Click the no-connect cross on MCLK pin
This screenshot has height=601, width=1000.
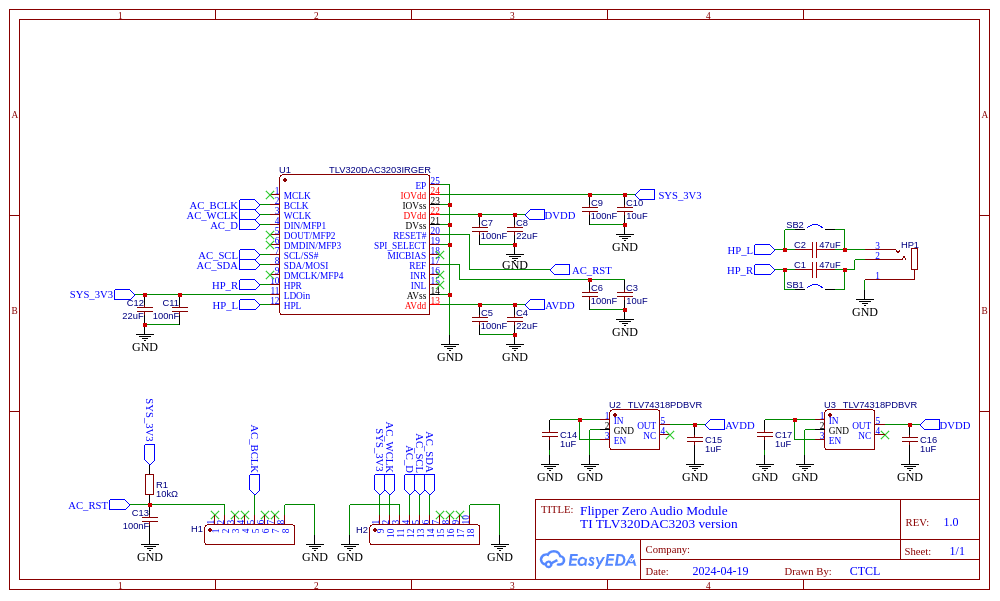coord(270,195)
